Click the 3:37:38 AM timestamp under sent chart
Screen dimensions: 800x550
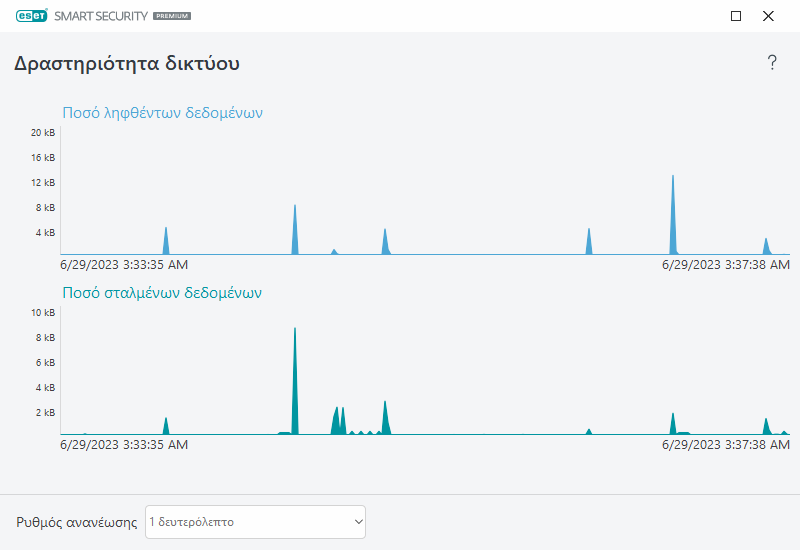[x=726, y=445]
